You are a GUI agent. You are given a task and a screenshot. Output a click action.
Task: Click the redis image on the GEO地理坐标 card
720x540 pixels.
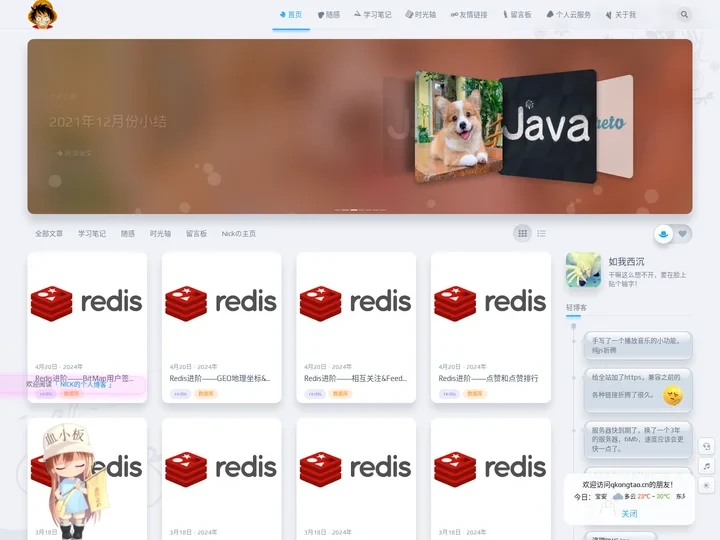pos(221,303)
